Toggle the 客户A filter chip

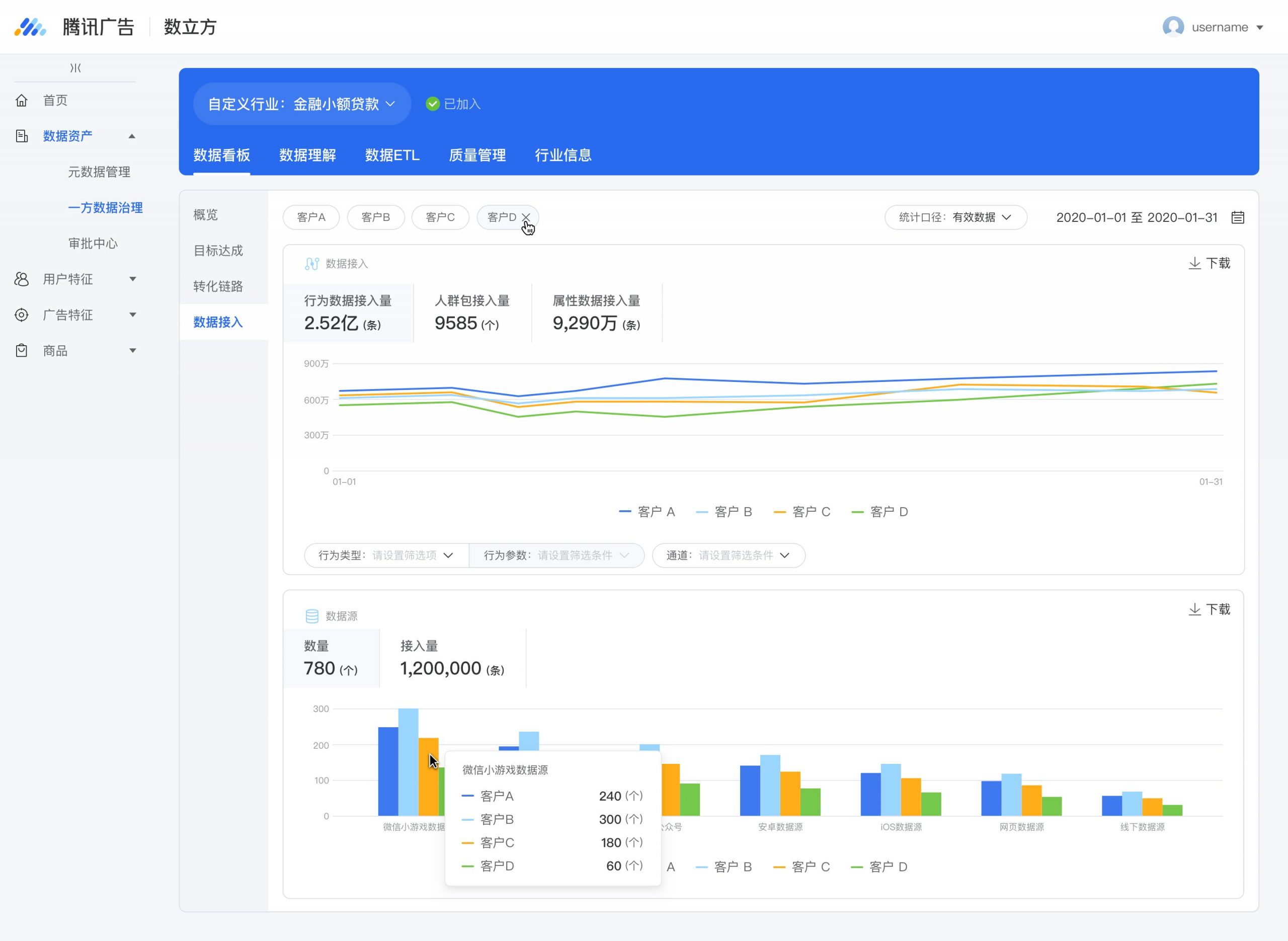(311, 217)
